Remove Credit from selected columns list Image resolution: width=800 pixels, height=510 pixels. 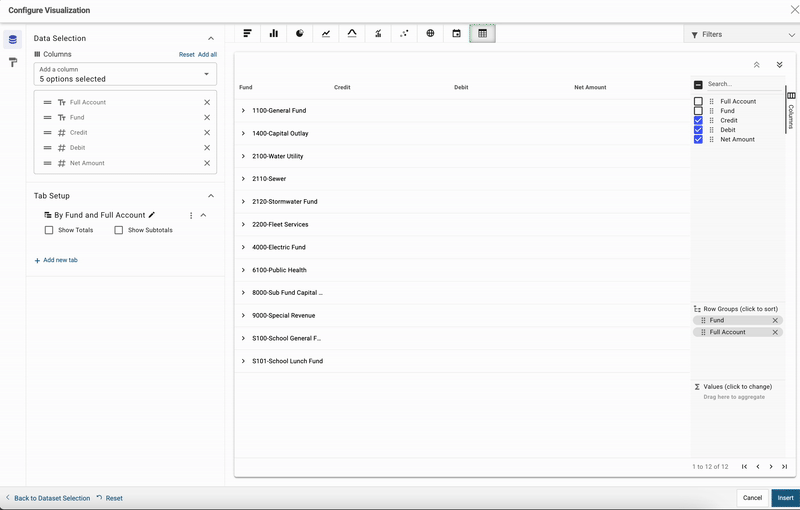tap(207, 133)
